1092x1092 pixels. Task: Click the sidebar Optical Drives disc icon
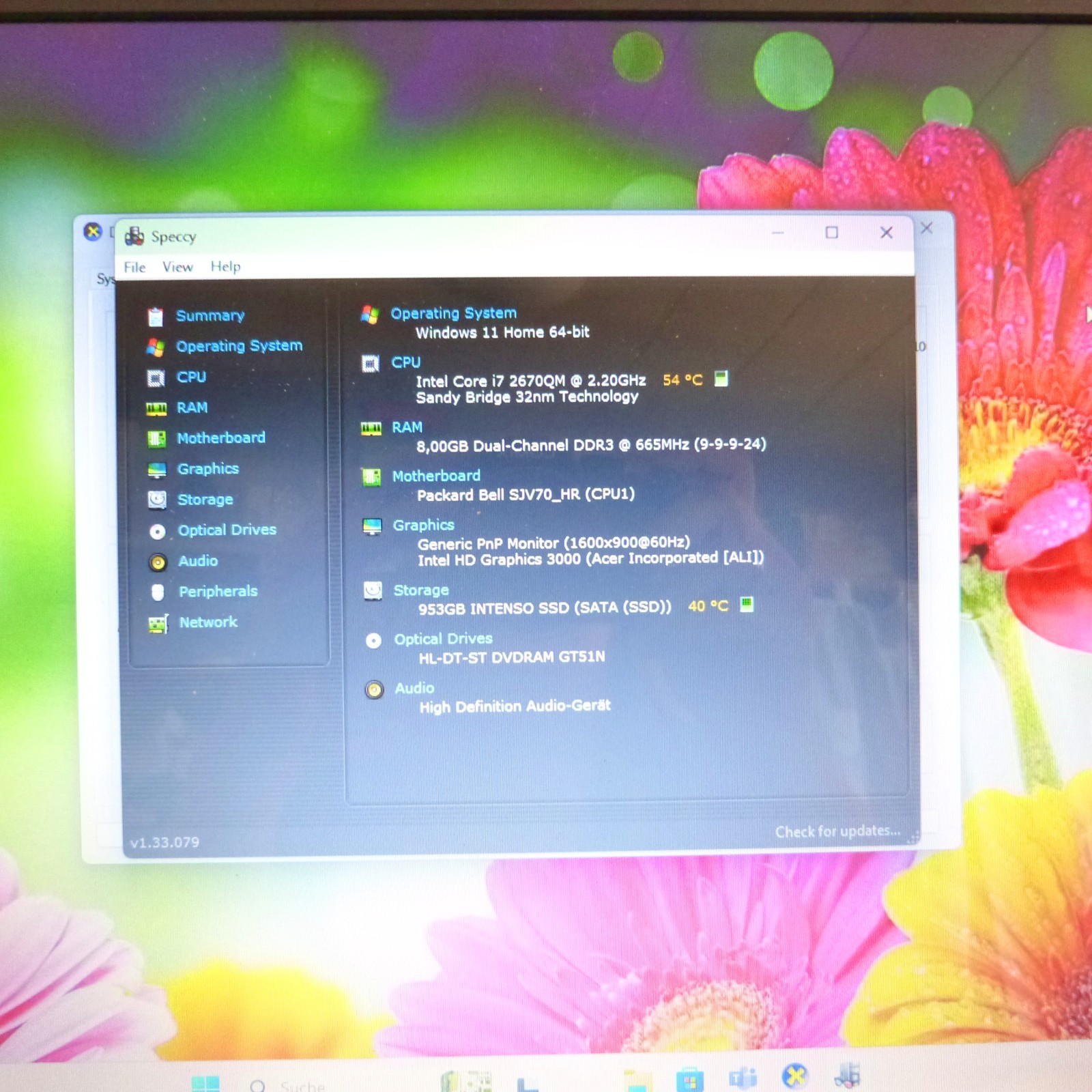point(158,532)
